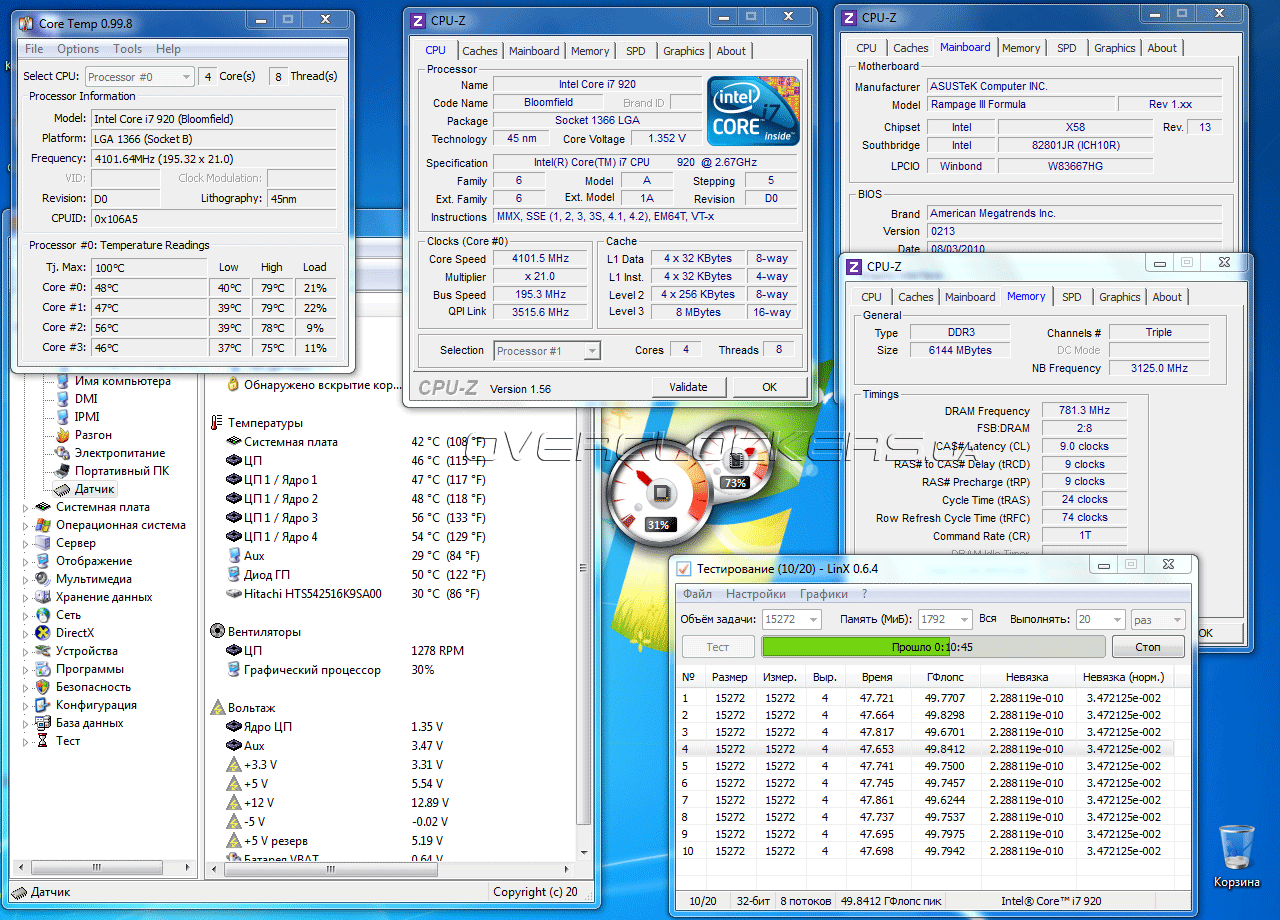Viewport: 1280px width, 920px height.
Task: Click the green LinX test progress bar
Action: 933,647
